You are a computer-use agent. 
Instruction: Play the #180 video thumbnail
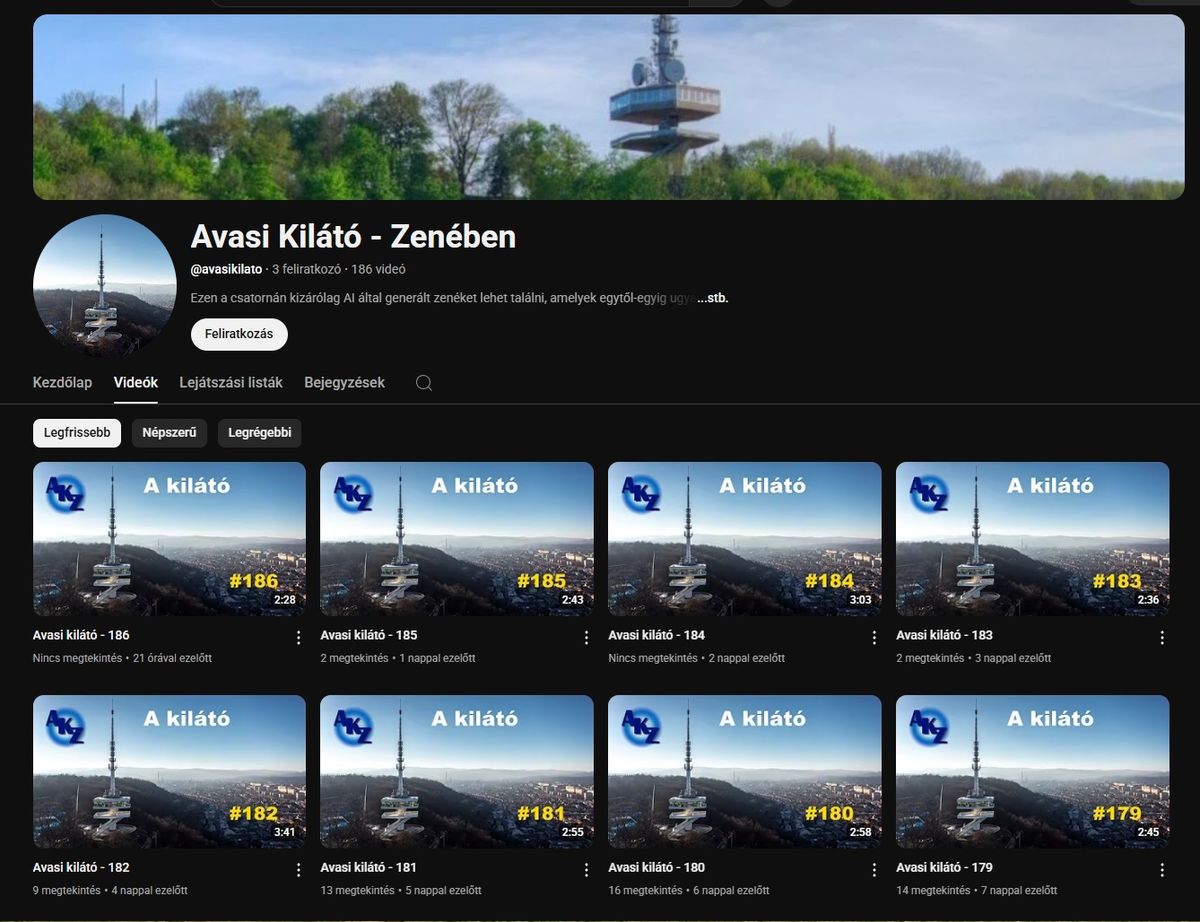(x=745, y=772)
